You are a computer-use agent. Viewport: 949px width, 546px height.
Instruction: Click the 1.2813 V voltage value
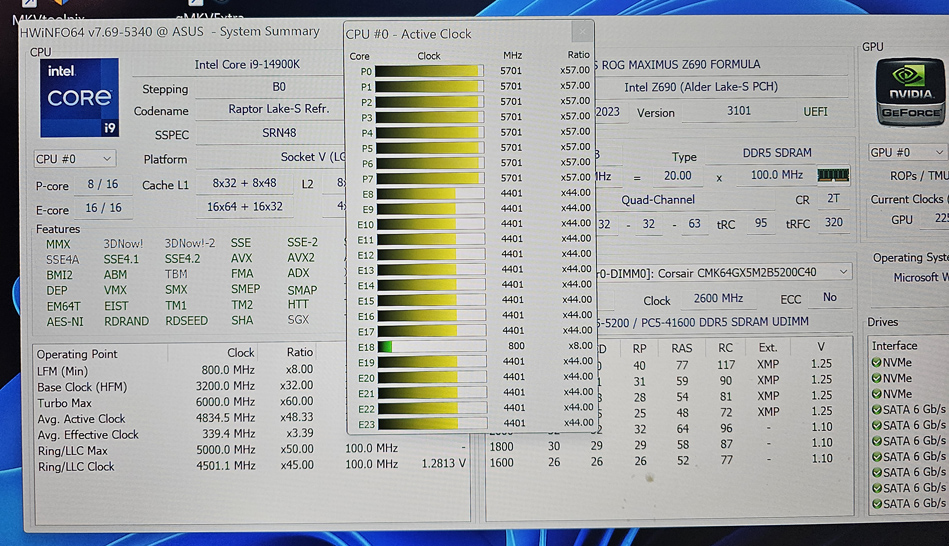point(444,464)
